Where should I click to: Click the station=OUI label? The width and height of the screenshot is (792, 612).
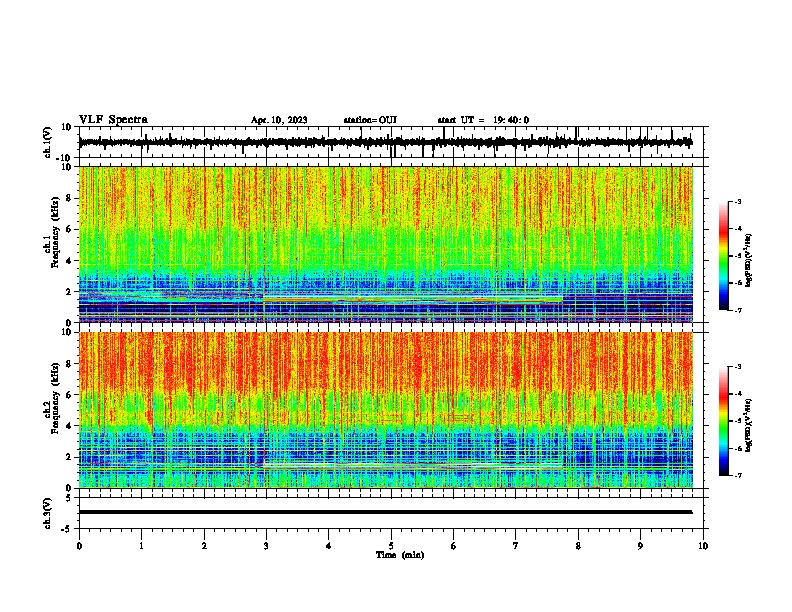tap(370, 120)
